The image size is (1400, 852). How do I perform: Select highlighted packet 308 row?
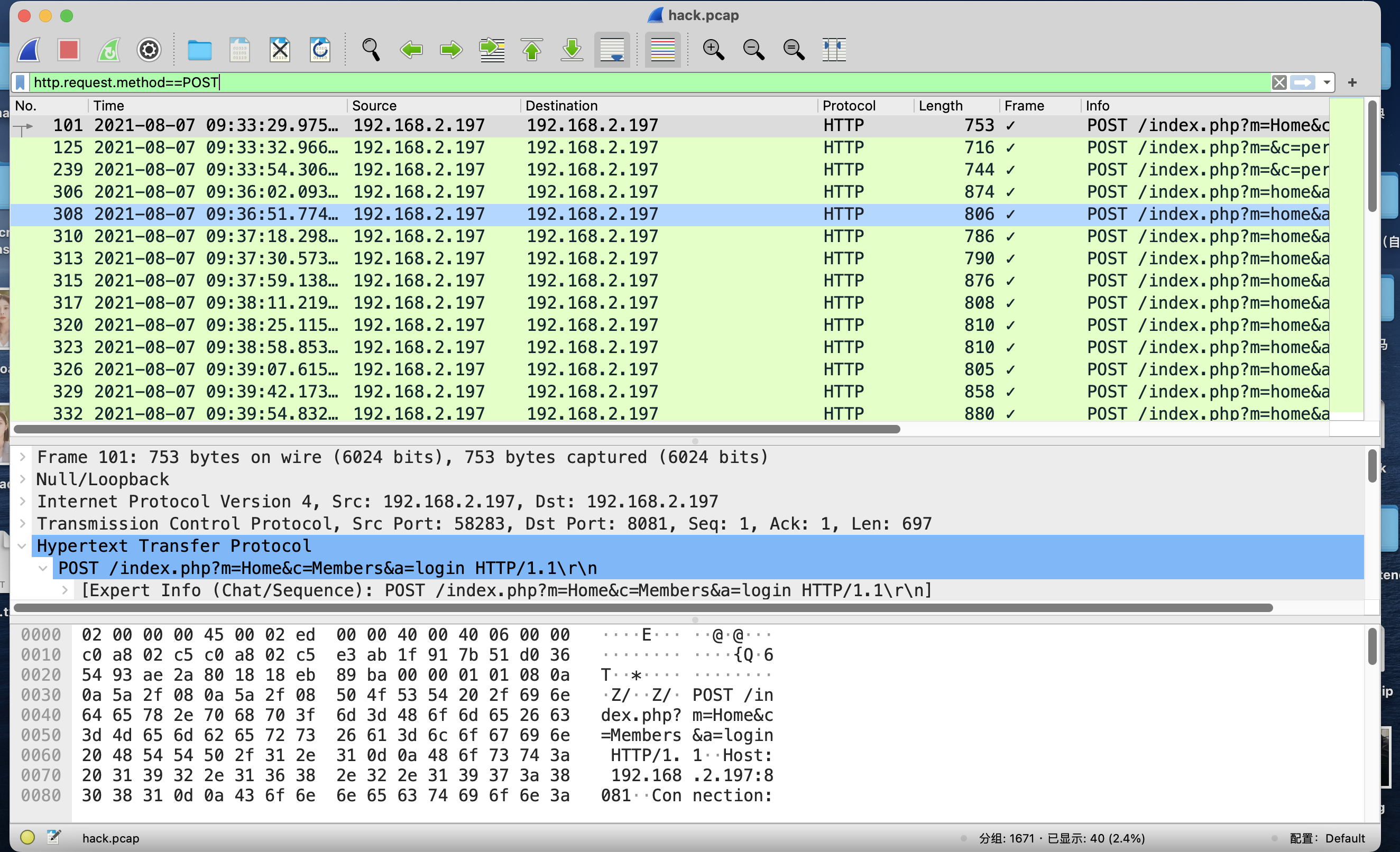(670, 214)
